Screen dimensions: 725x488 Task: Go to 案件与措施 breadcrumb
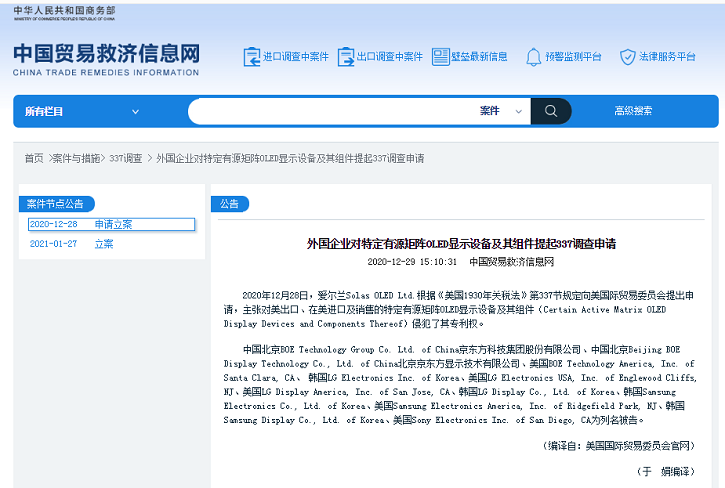(76, 159)
